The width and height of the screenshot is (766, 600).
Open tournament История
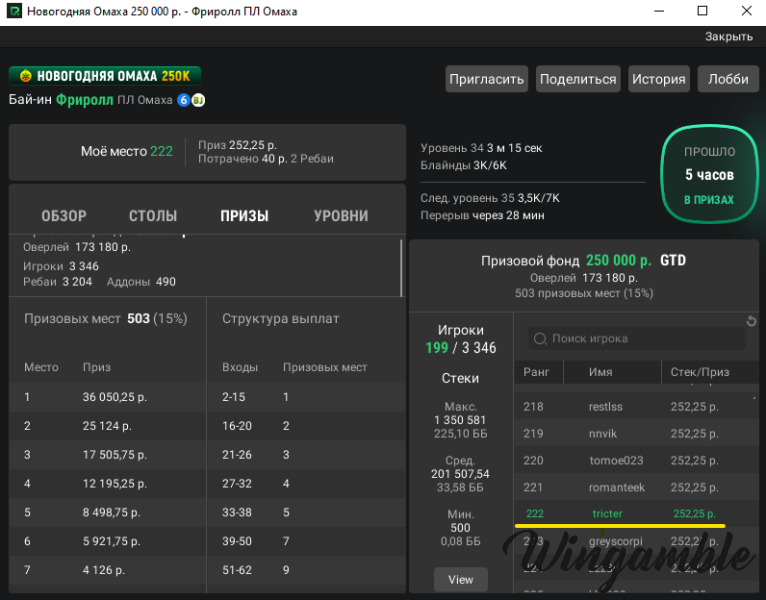[x=658, y=80]
